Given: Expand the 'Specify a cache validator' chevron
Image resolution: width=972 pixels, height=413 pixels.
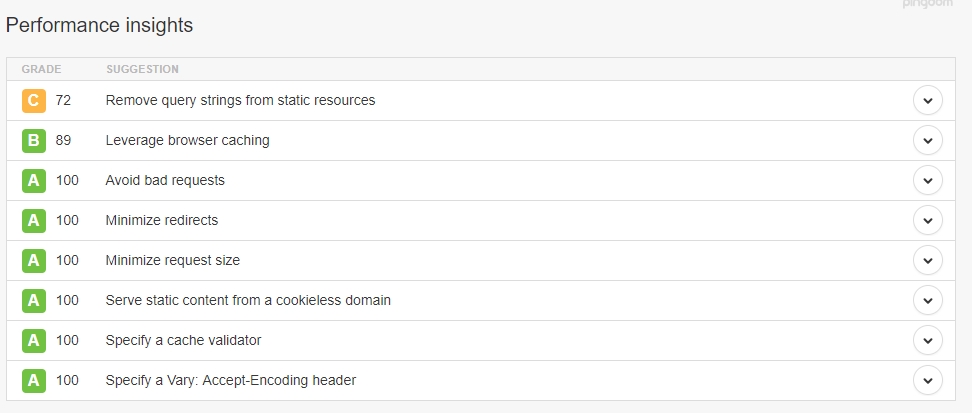Looking at the screenshot, I should point(927,340).
